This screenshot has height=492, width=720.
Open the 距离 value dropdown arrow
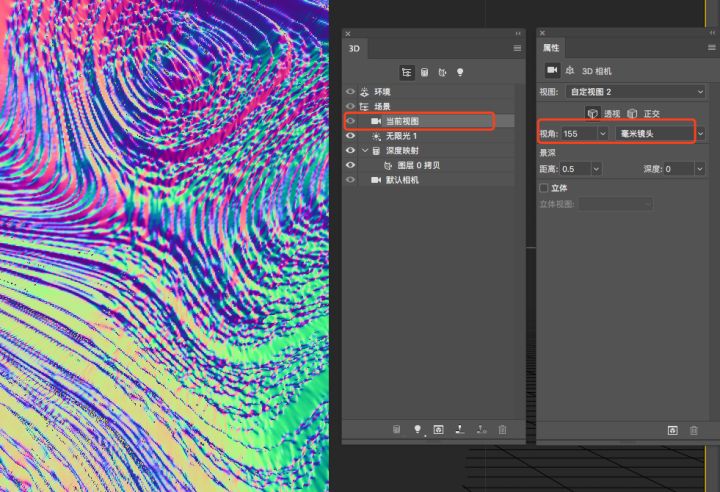click(x=596, y=169)
